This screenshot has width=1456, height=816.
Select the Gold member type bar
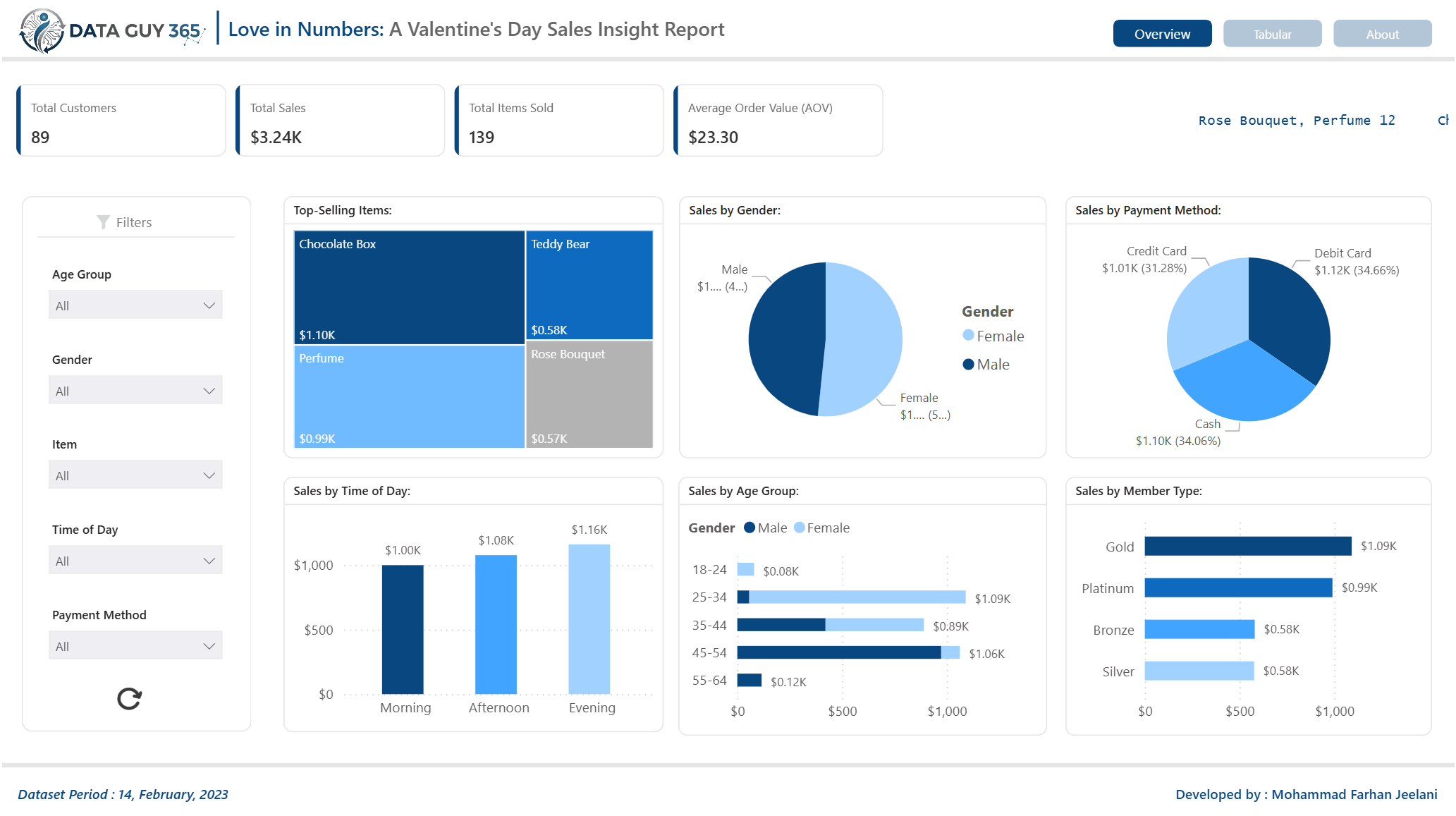(1247, 546)
